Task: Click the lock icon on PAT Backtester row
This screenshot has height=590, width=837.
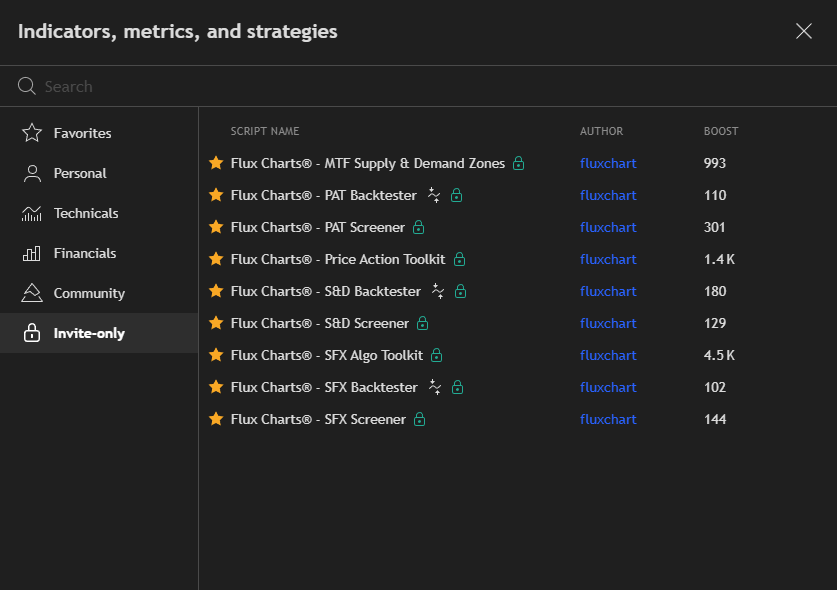Action: 456,195
